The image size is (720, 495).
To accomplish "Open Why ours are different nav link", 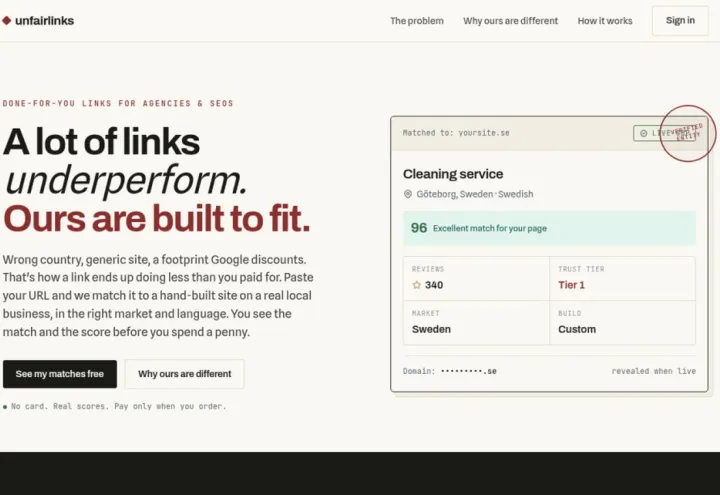I will click(x=510, y=21).
